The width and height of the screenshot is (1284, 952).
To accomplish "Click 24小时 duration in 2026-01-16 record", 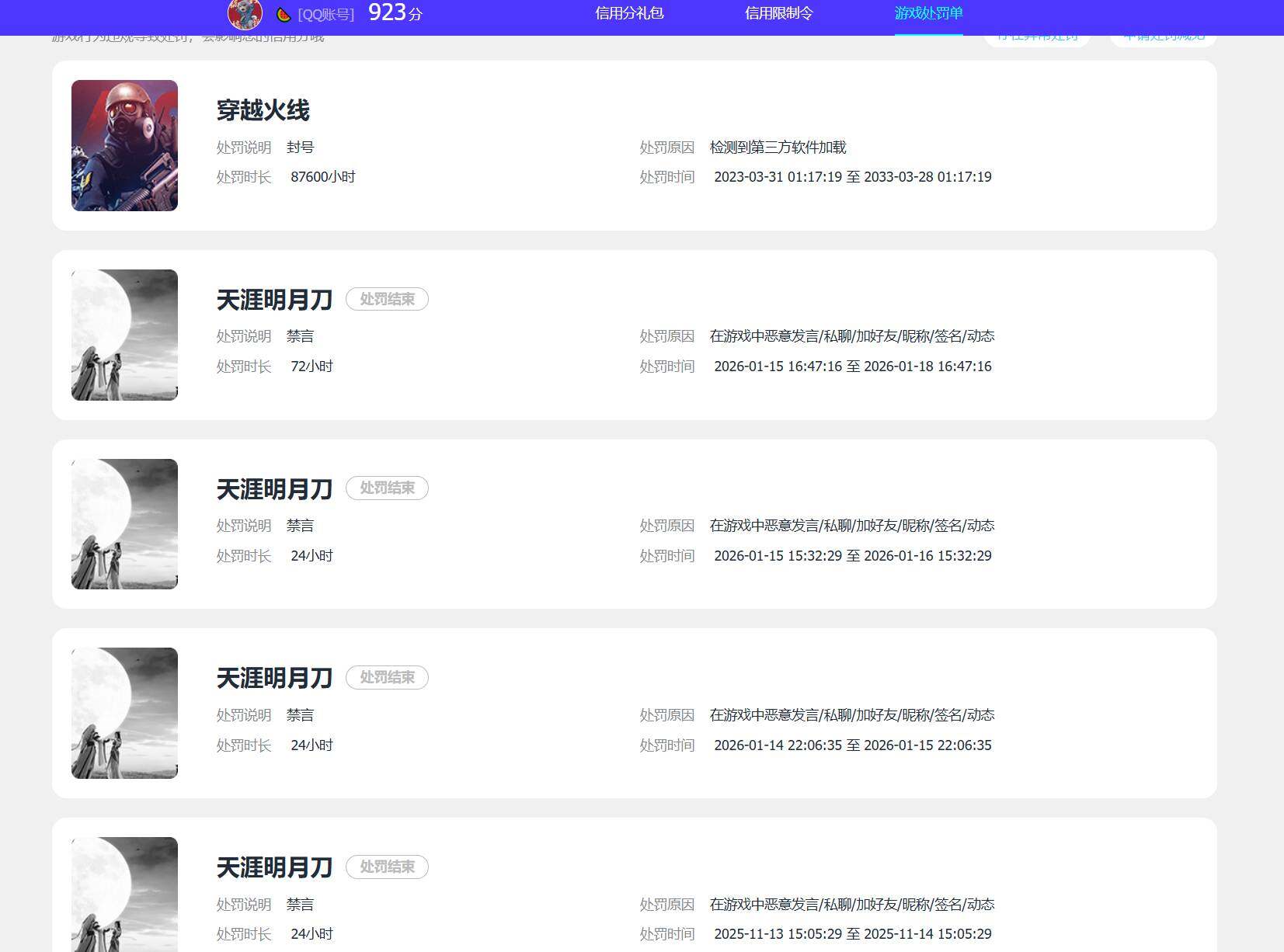I will pyautogui.click(x=311, y=556).
